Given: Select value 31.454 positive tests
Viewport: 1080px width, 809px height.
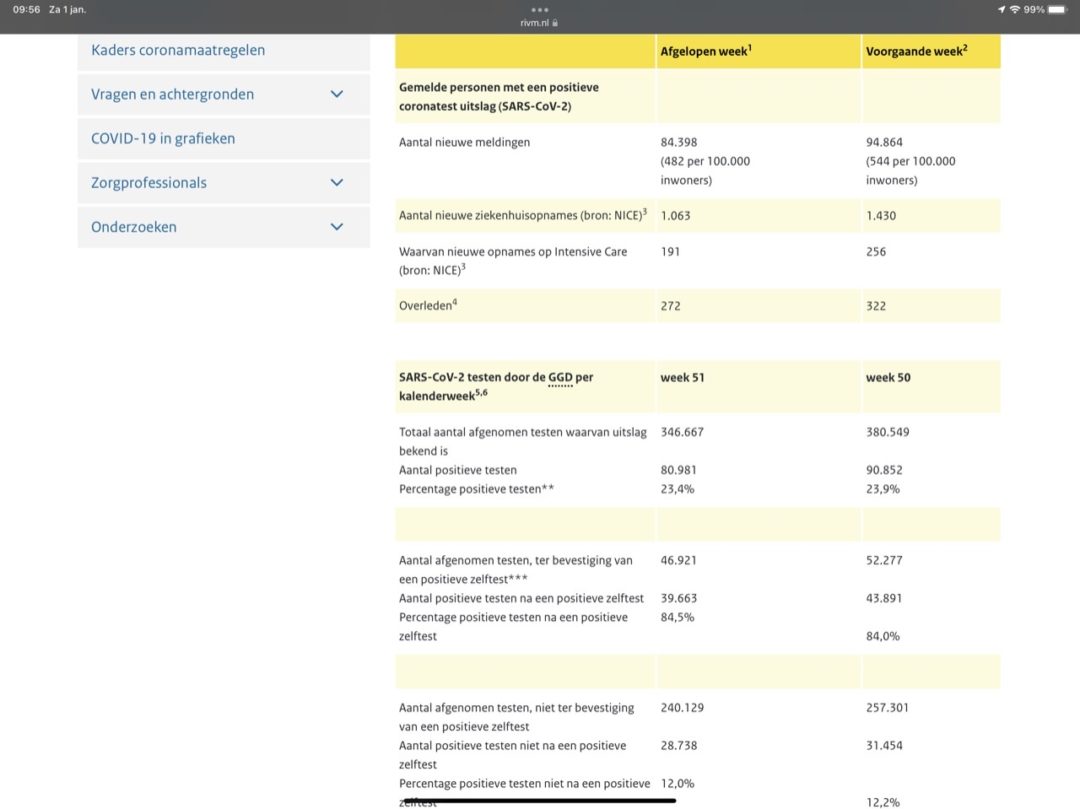Looking at the screenshot, I should 884,746.
